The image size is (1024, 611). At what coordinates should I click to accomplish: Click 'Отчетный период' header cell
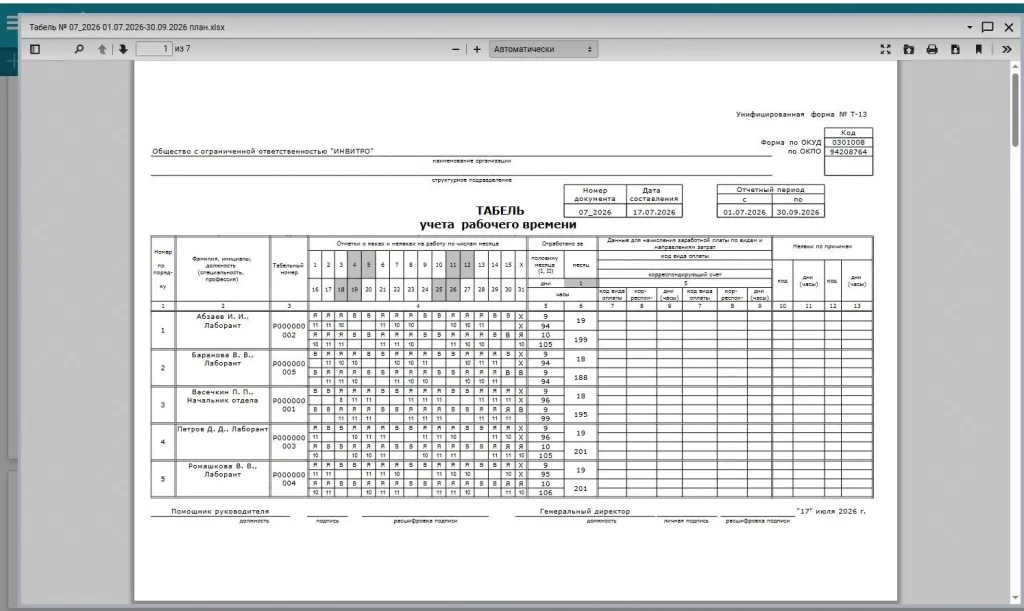(771, 189)
